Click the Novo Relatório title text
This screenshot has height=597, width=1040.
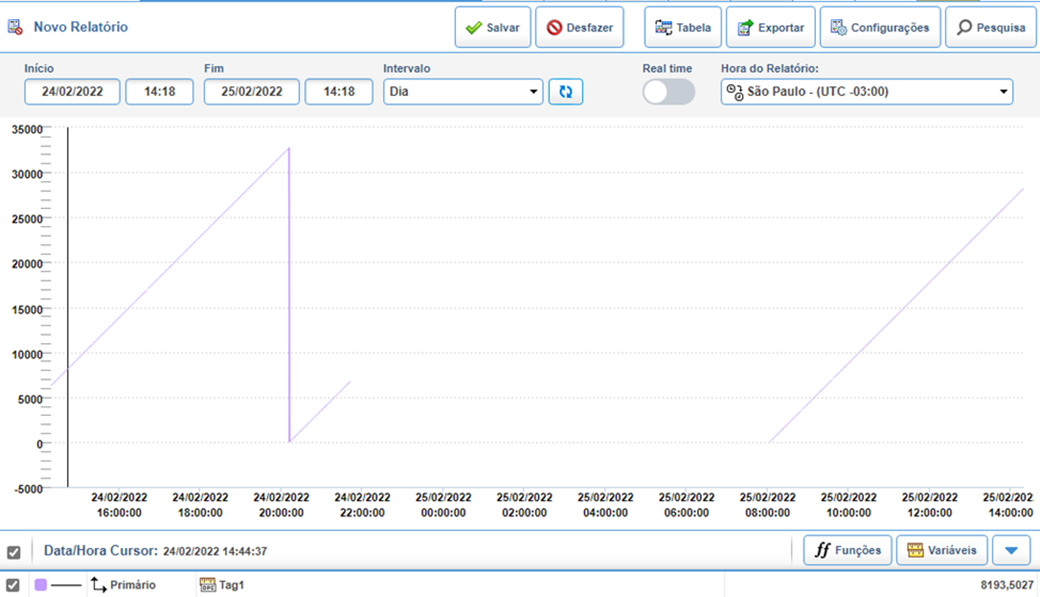[x=81, y=27]
